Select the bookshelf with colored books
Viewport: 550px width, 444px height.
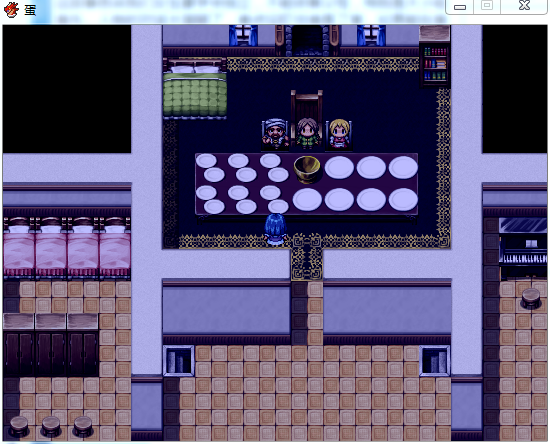[x=435, y=65]
